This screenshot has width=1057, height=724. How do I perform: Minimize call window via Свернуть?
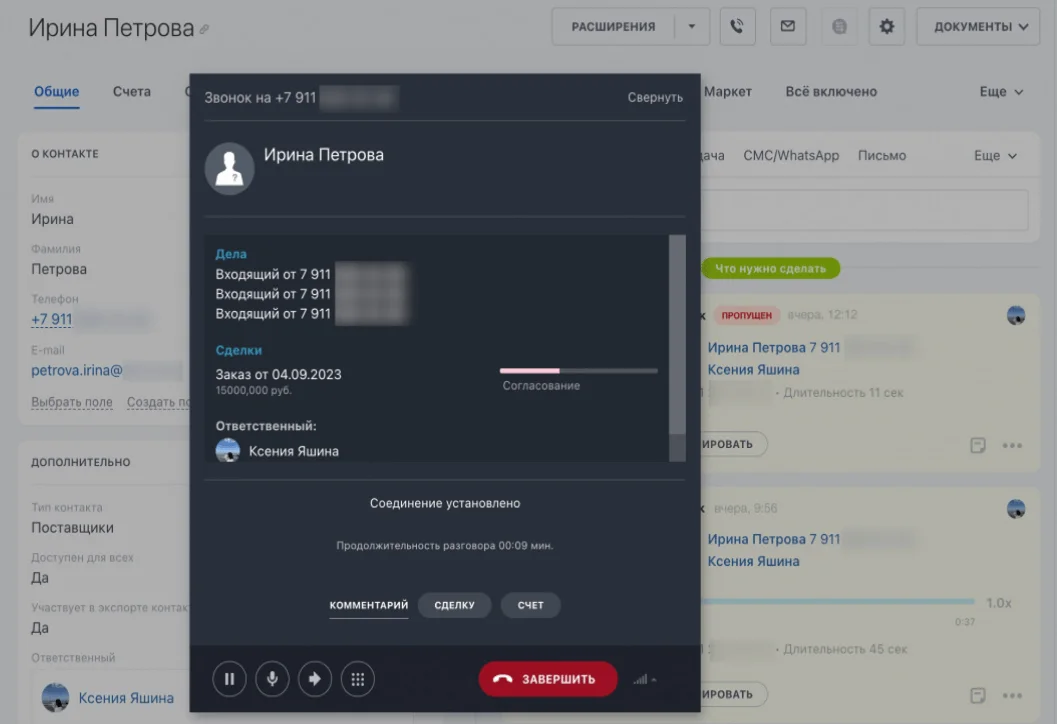point(655,97)
